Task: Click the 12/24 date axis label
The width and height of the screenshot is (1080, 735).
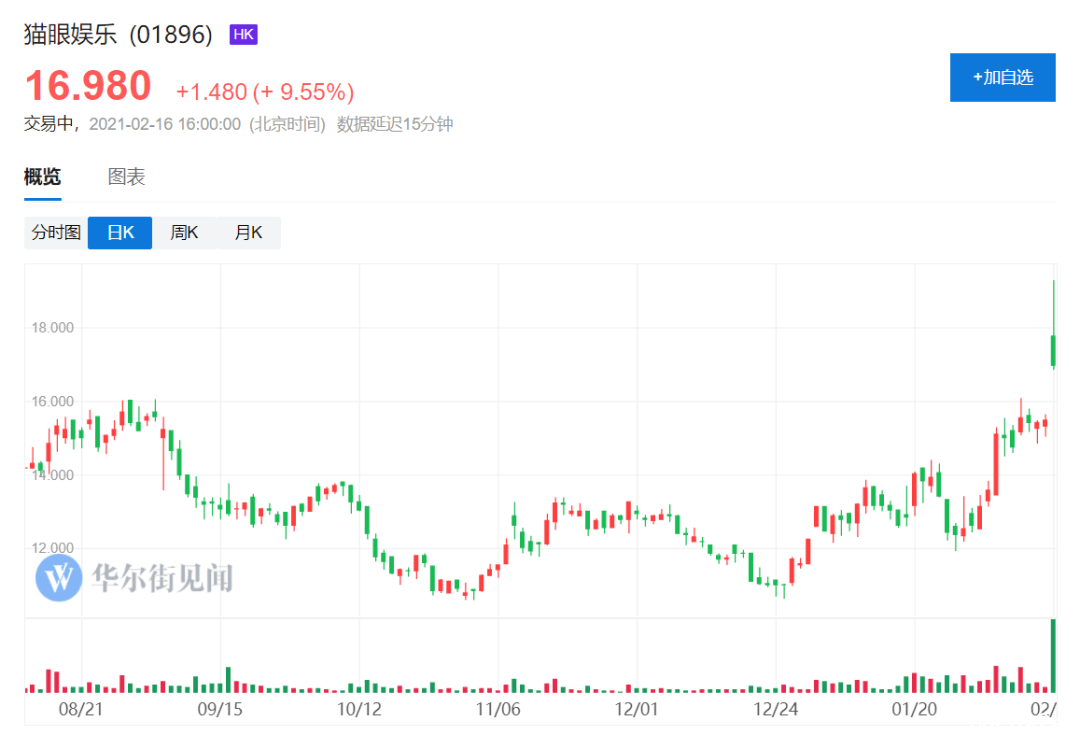Action: click(x=776, y=710)
